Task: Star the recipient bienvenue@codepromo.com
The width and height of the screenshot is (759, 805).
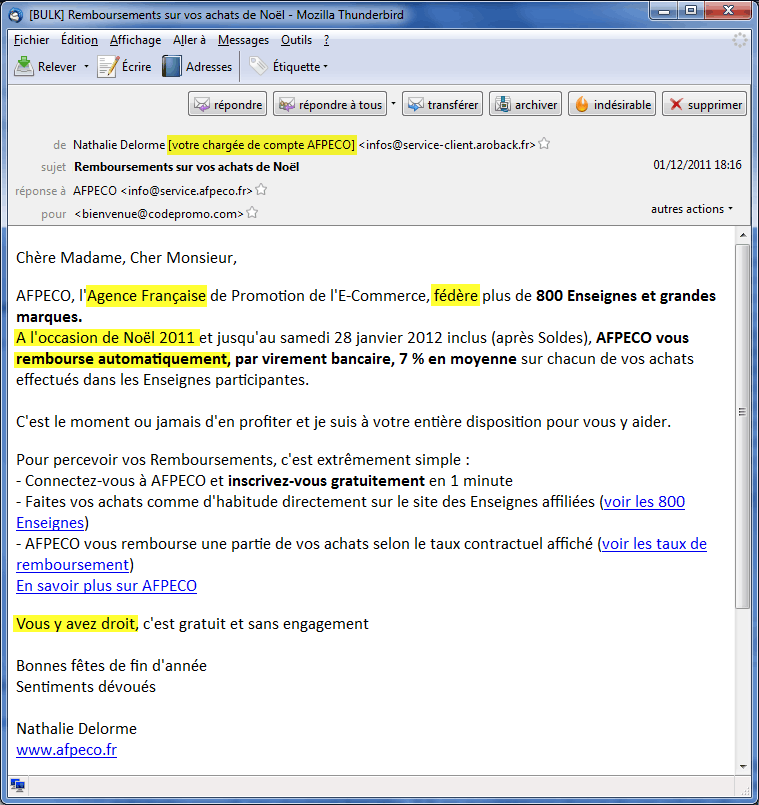Action: click(252, 212)
